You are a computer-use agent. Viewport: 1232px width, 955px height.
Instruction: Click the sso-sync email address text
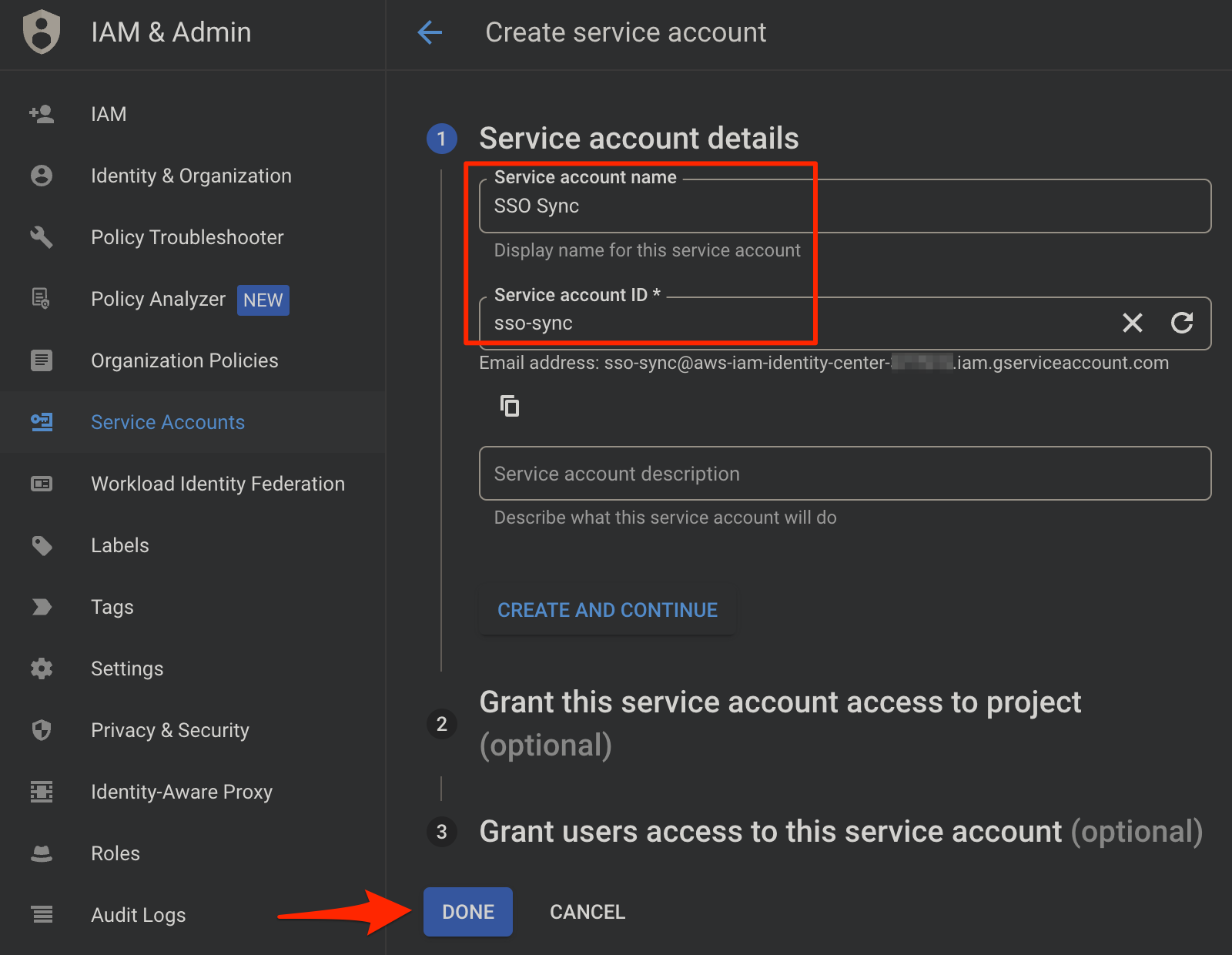point(824,363)
